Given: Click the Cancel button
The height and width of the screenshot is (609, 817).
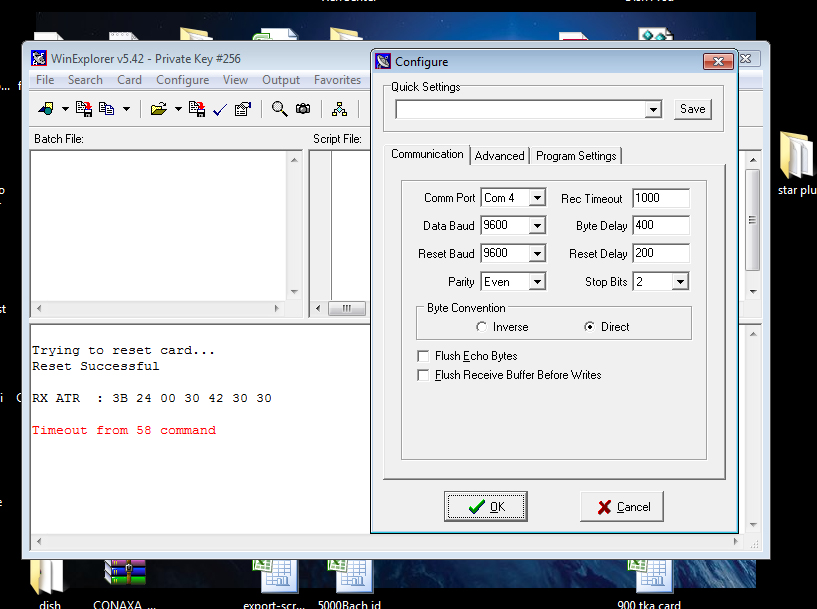Looking at the screenshot, I should (x=622, y=506).
